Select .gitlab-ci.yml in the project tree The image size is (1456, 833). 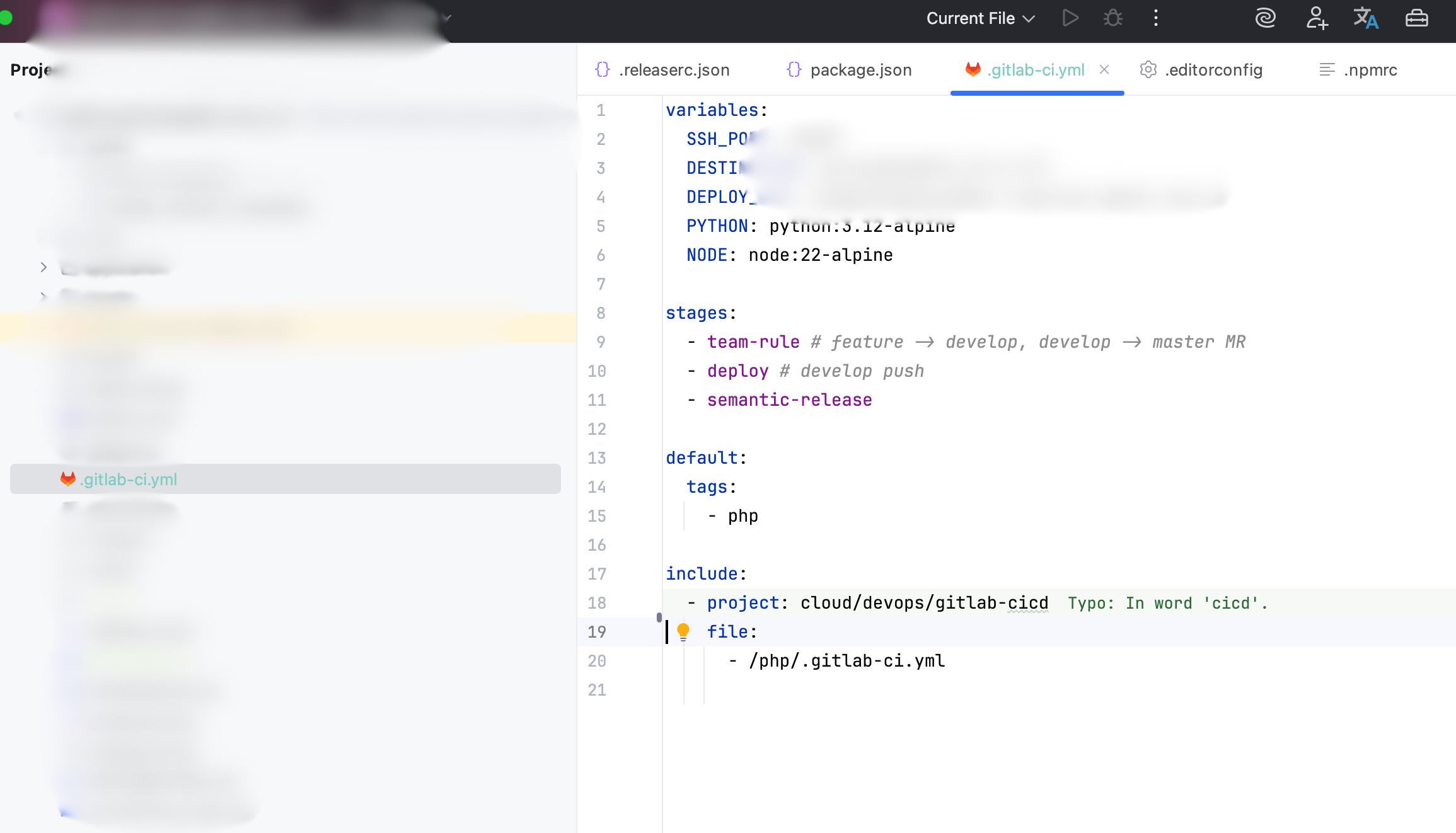coord(129,480)
